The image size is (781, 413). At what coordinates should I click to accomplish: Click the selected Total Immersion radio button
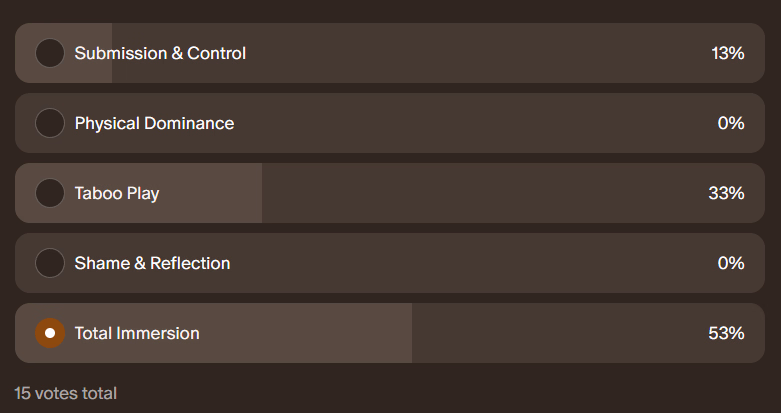[x=50, y=333]
